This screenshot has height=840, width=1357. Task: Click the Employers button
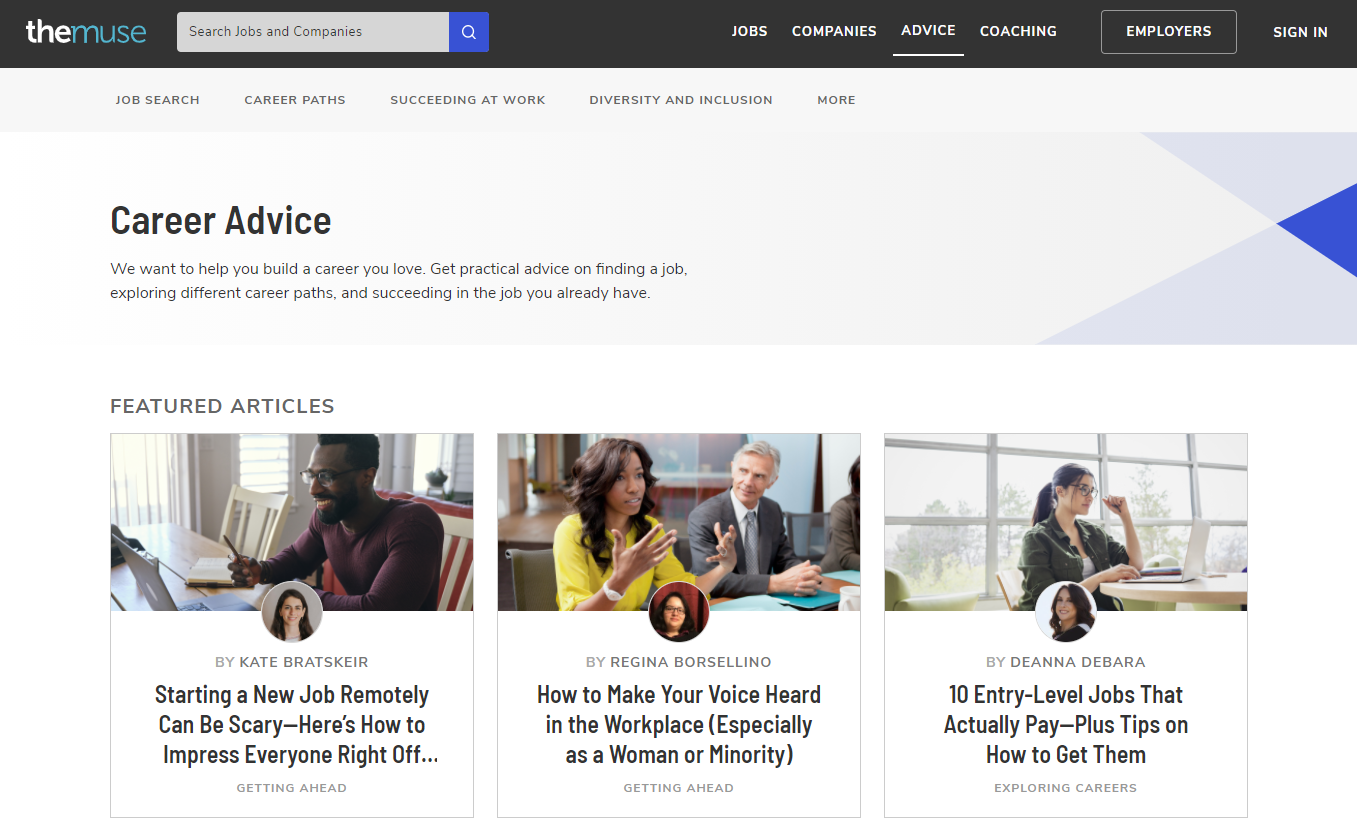click(1168, 32)
